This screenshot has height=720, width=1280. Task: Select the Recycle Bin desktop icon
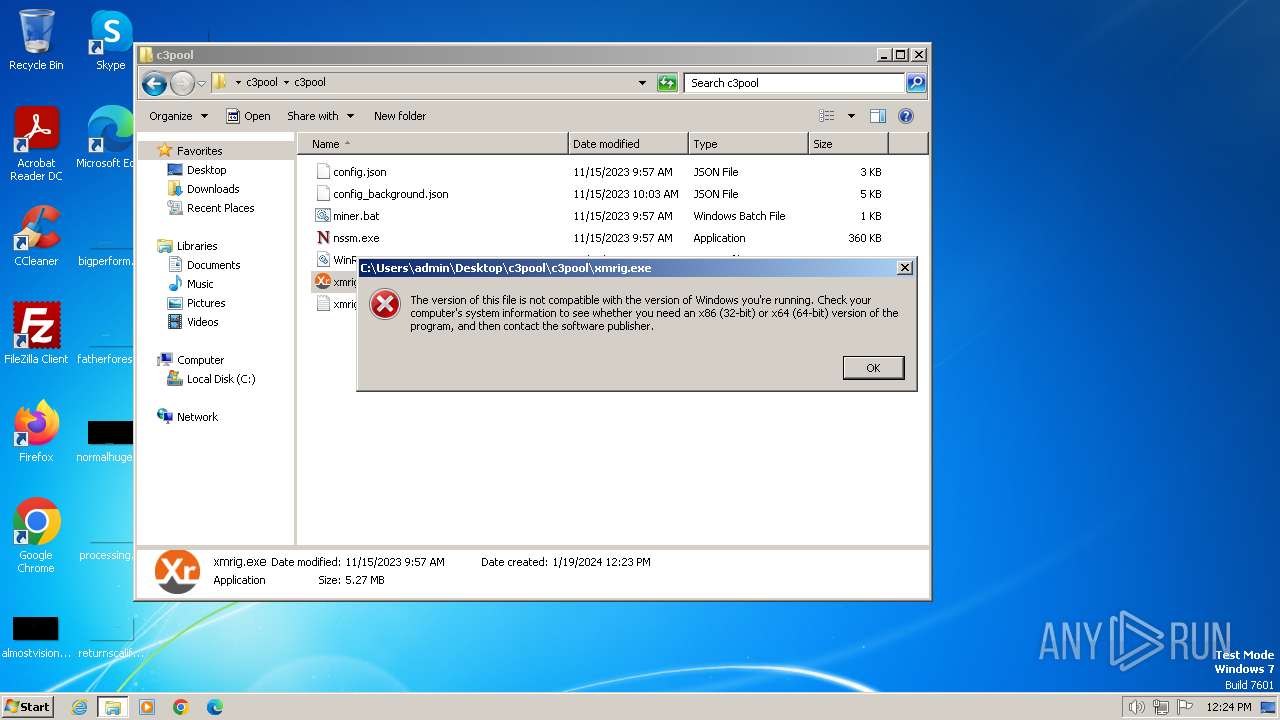[x=36, y=40]
